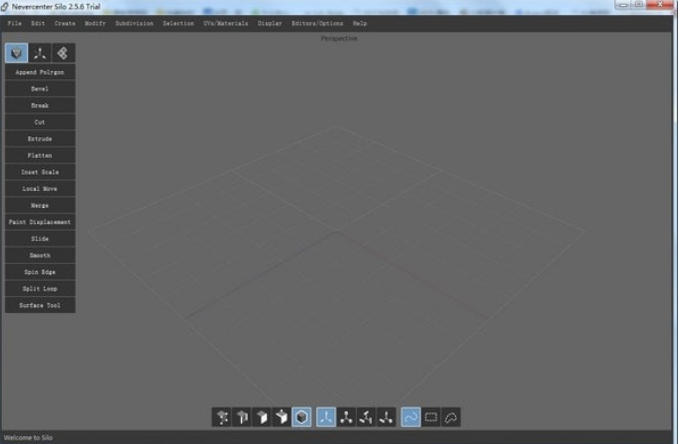This screenshot has width=684, height=444.
Task: Open the Display menu
Action: click(x=269, y=22)
